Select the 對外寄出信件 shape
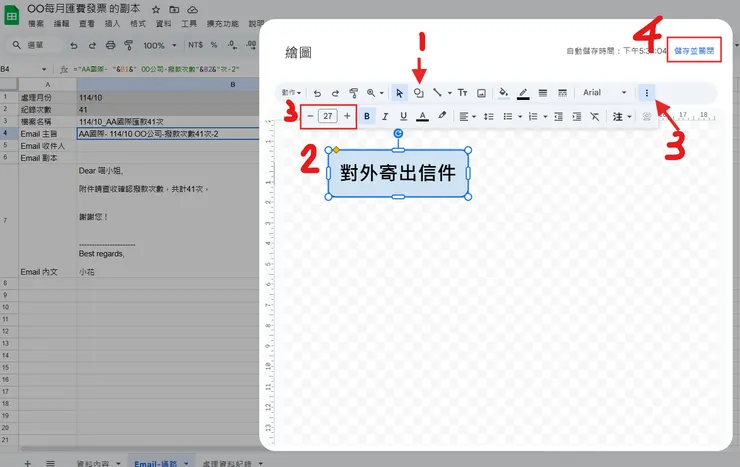Viewport: 740px width, 467px height. (x=398, y=173)
